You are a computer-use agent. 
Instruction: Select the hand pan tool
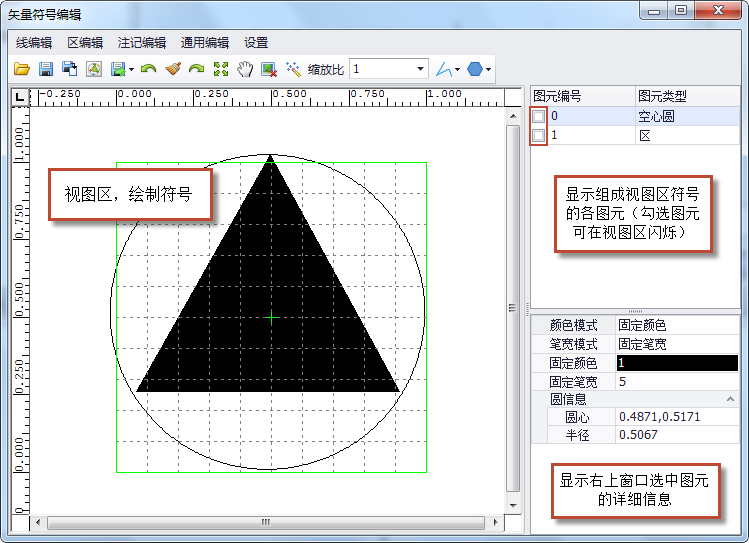click(x=244, y=69)
